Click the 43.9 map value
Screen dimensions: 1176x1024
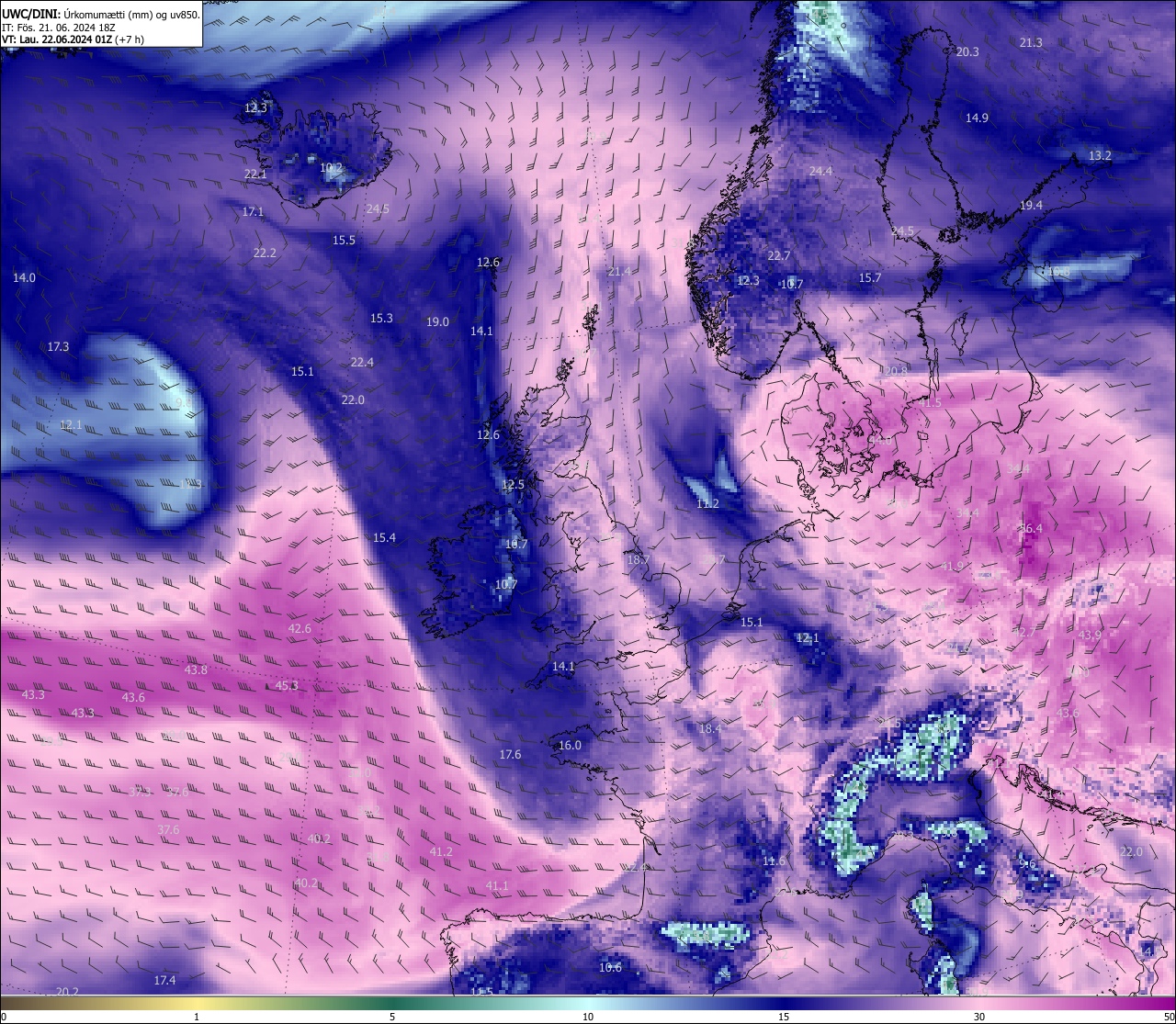pyautogui.click(x=1090, y=636)
